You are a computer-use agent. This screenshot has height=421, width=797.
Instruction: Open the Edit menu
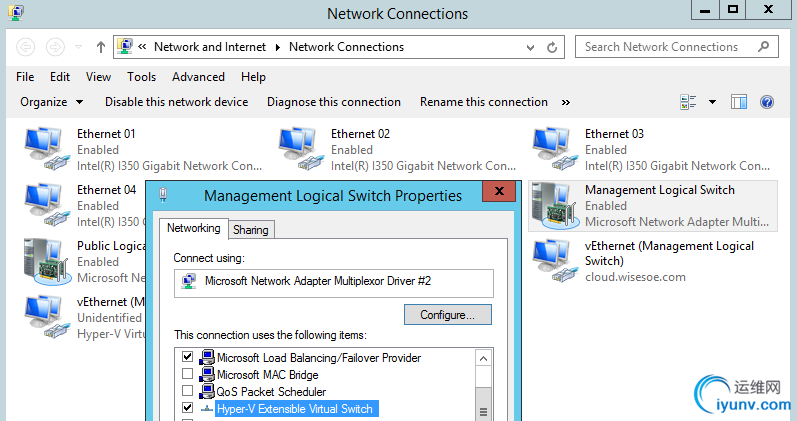click(59, 77)
